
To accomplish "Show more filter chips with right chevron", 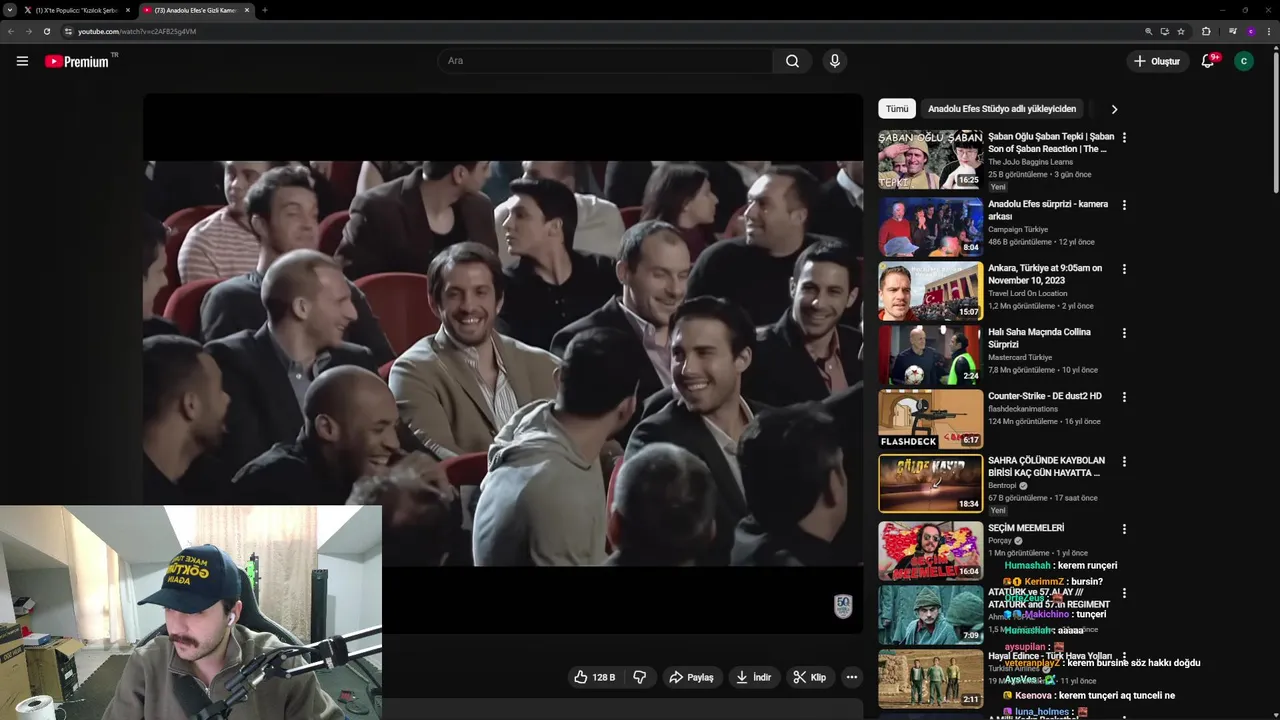I will (x=1114, y=109).
